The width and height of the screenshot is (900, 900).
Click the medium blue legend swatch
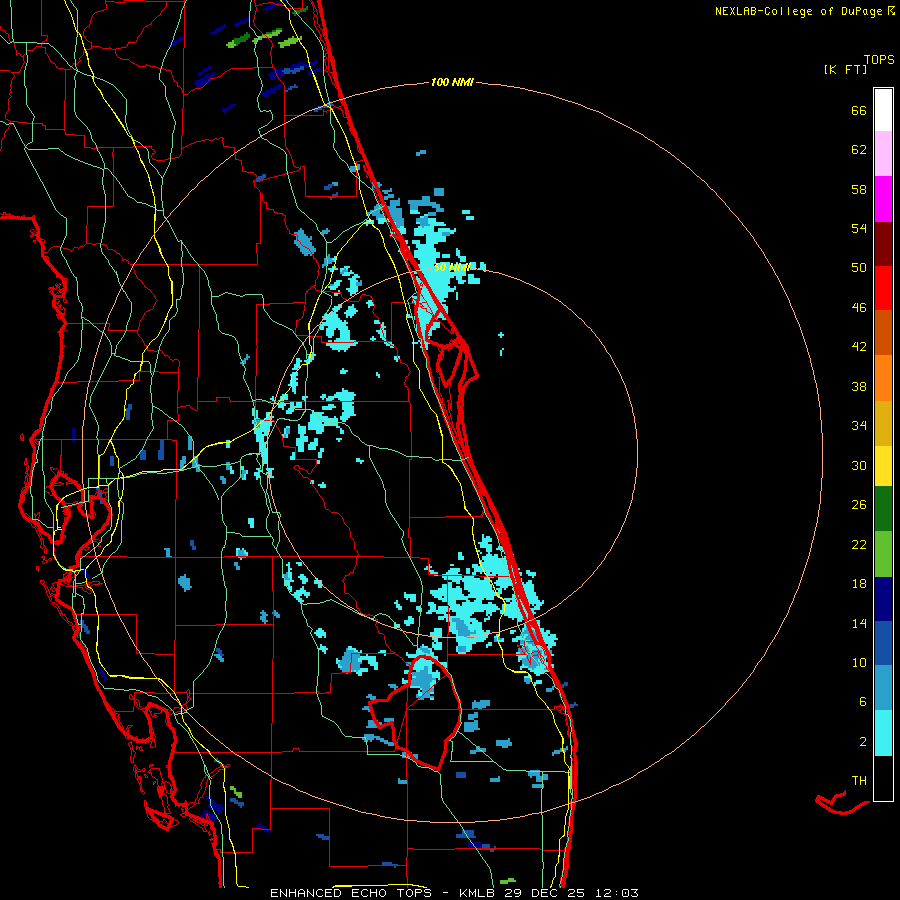point(883,643)
